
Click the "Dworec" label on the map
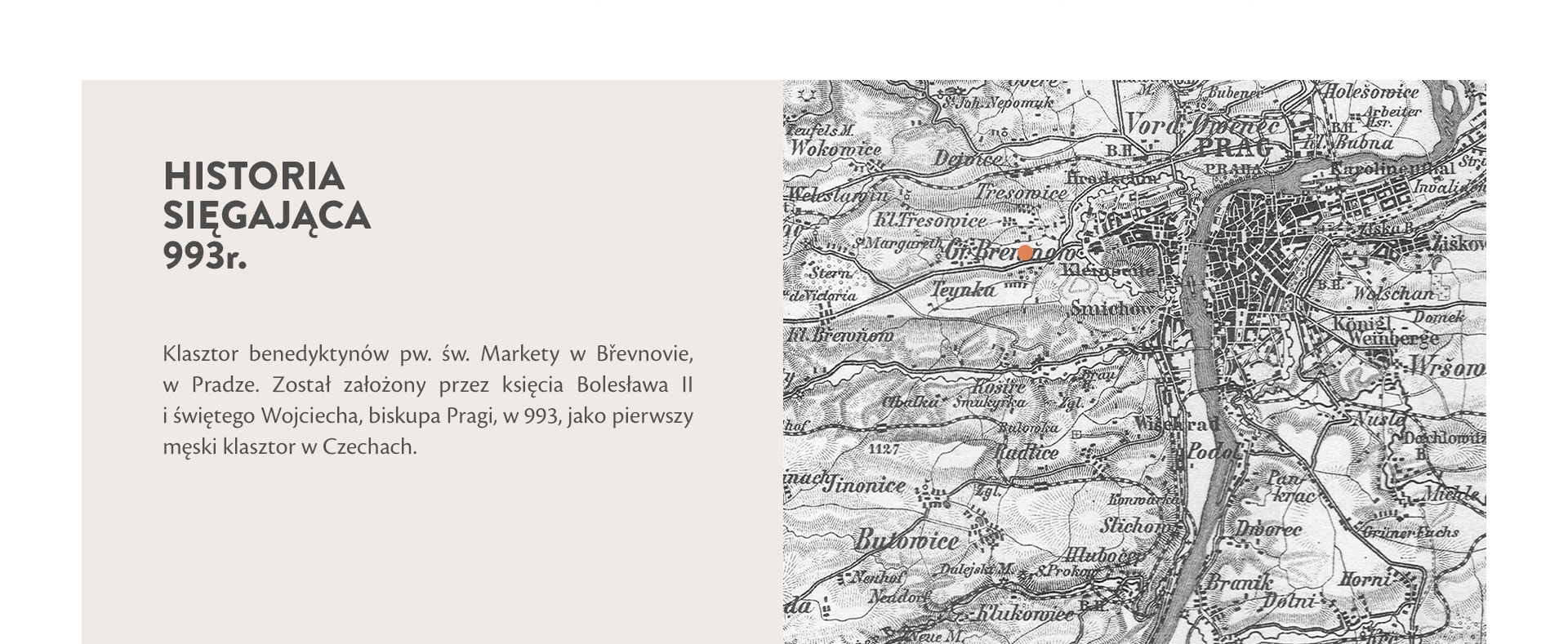coord(1267,530)
